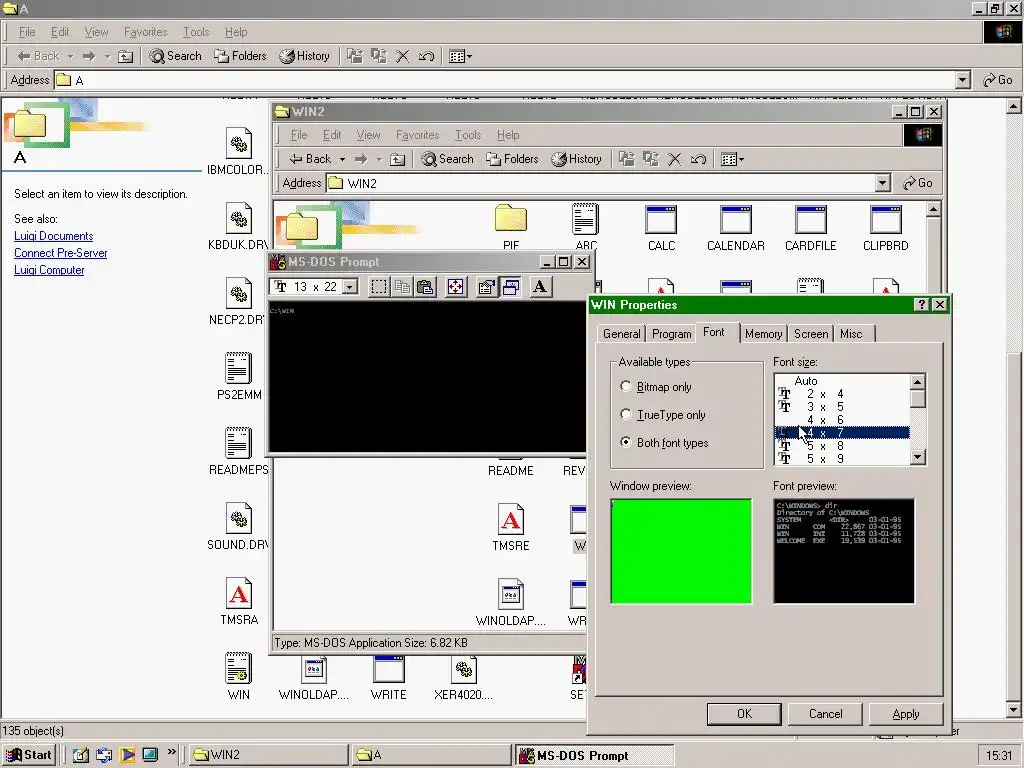This screenshot has width=1024, height=768.
Task: Click Go button in WIN2 address bar
Action: point(918,183)
